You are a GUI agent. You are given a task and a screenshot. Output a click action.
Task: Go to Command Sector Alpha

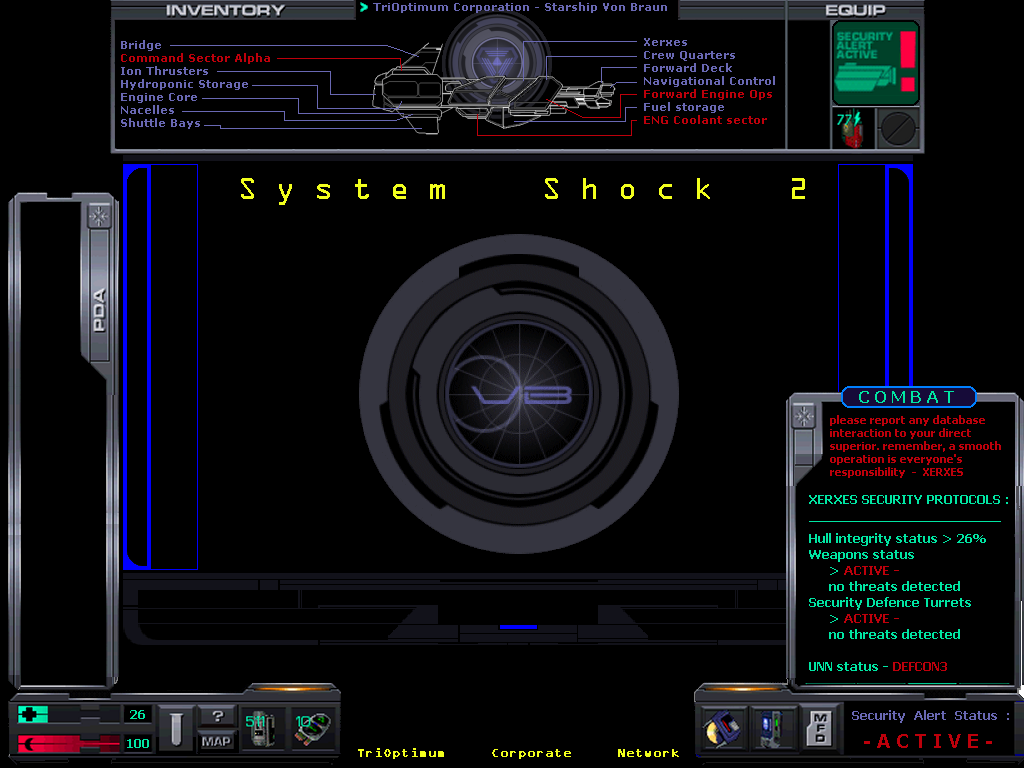click(195, 58)
